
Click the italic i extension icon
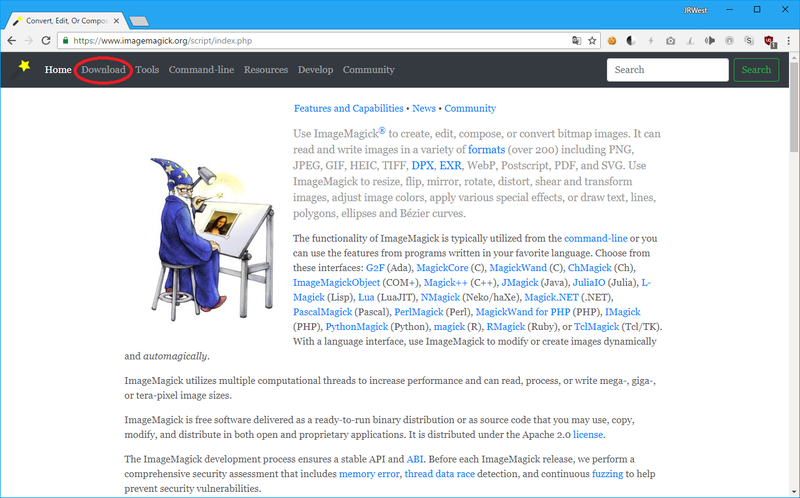click(x=690, y=41)
